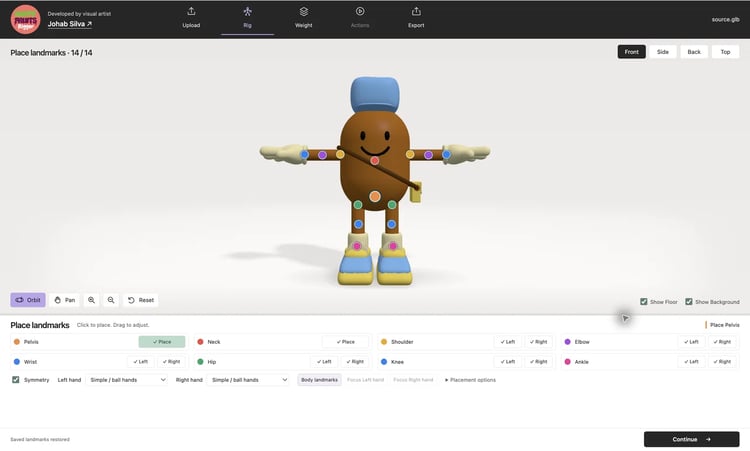
Task: Click the Continue button
Action: (691, 439)
